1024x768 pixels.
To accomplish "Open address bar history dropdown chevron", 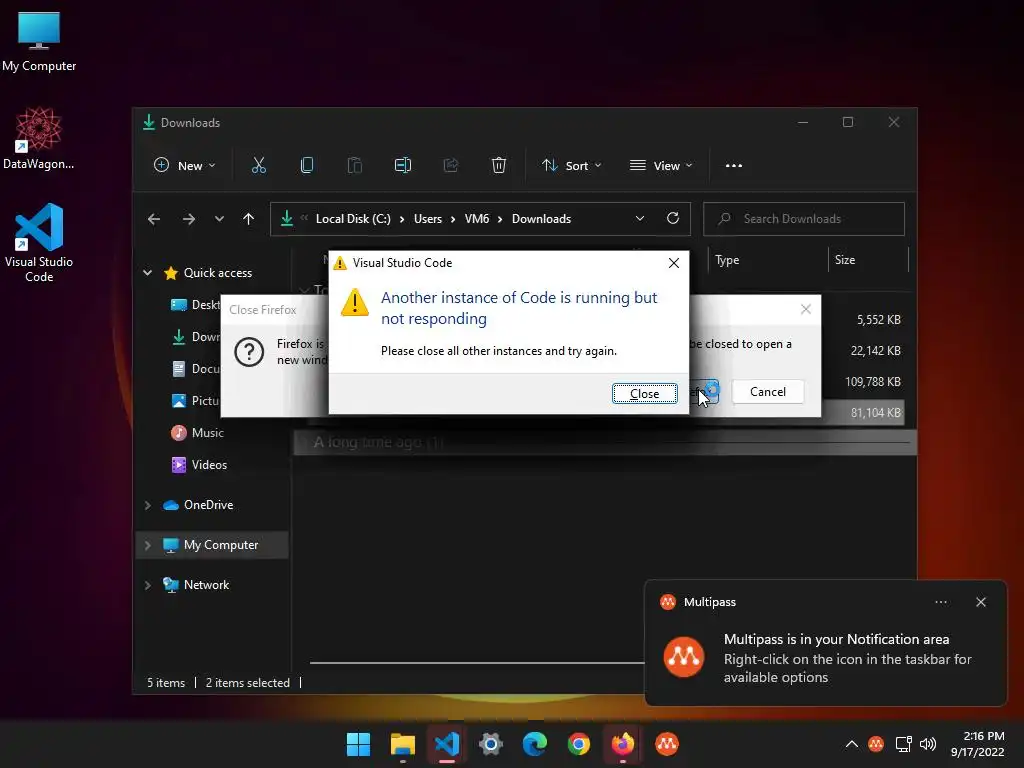I will point(640,219).
